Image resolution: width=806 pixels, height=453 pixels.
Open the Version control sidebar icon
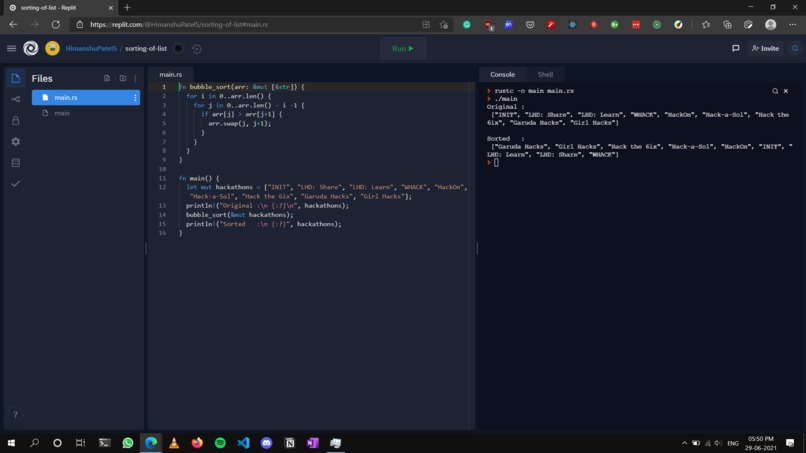coord(15,99)
